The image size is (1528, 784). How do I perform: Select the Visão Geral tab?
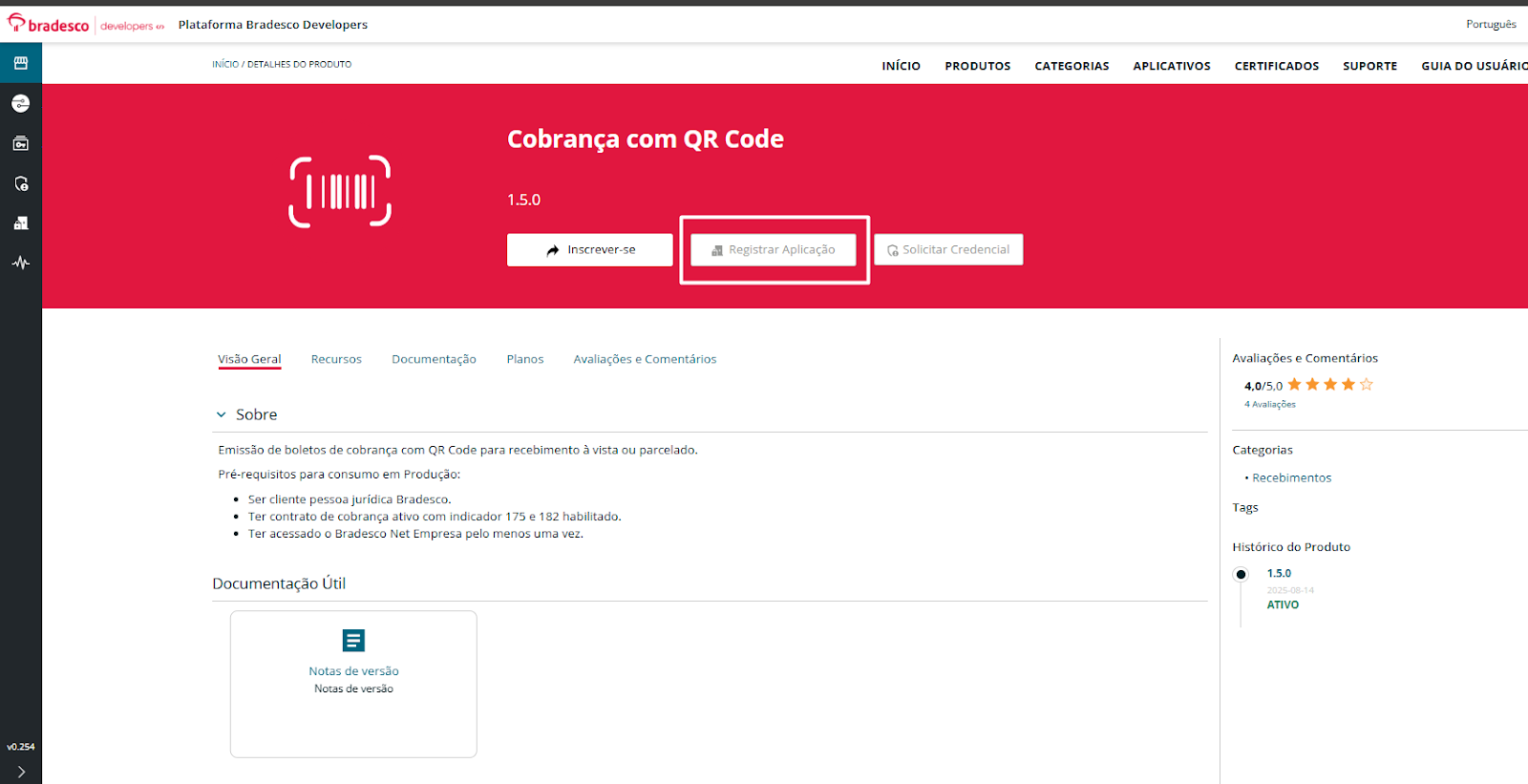pos(249,360)
